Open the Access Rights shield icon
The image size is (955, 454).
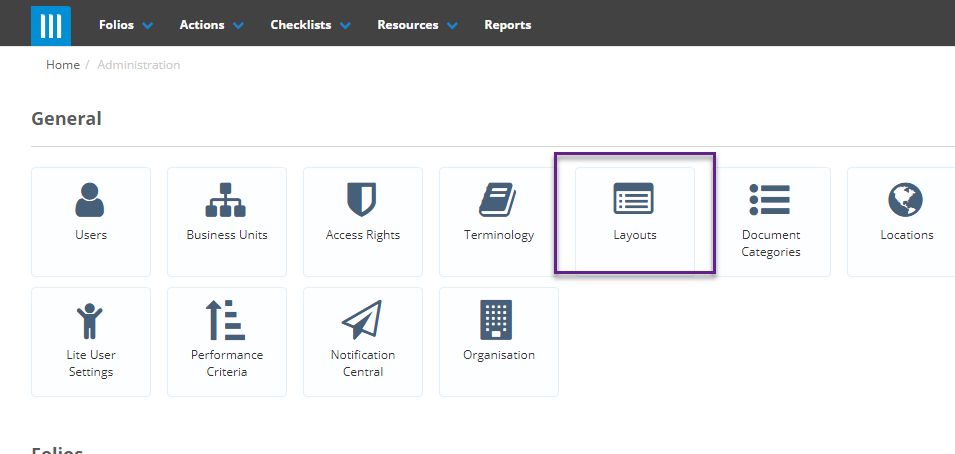[362, 199]
